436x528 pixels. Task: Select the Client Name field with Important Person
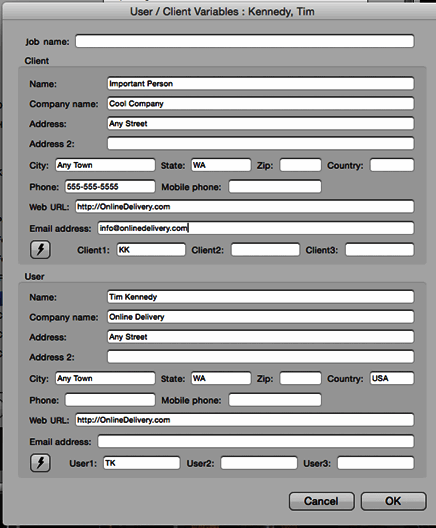tap(261, 84)
